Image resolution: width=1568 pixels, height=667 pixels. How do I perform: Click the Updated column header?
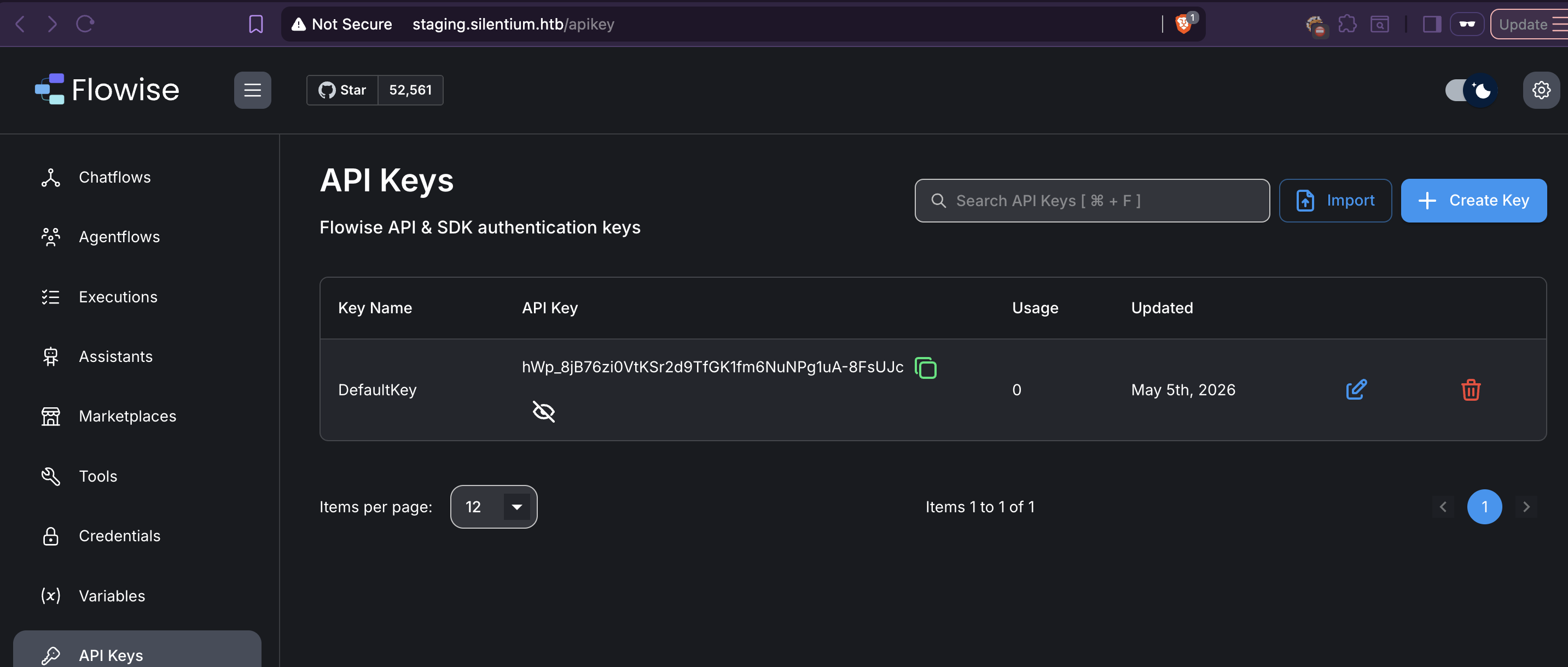tap(1162, 308)
